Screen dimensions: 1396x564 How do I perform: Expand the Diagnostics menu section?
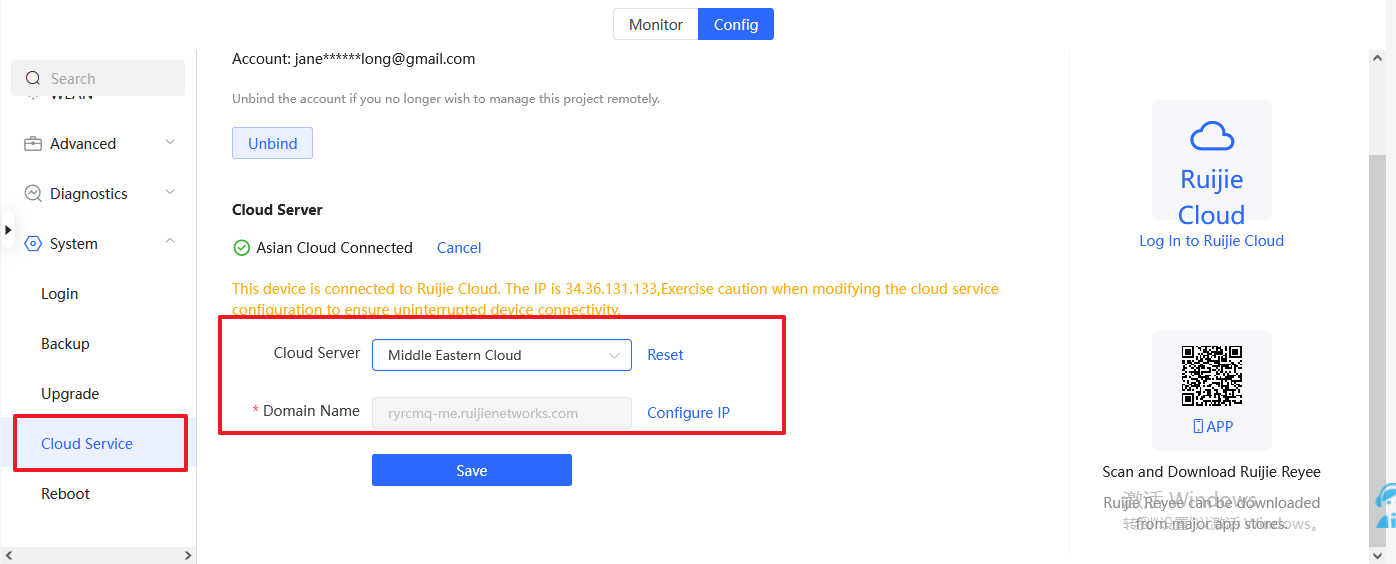[x=170, y=193]
